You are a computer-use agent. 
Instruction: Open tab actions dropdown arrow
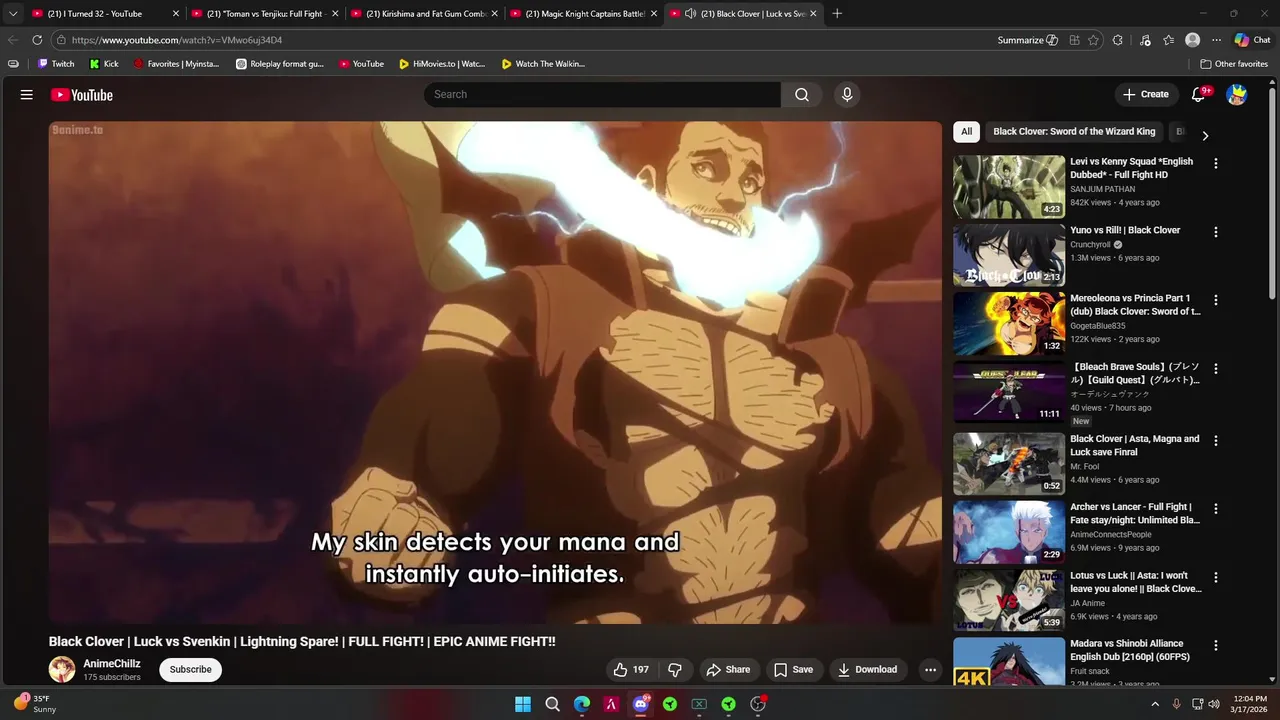[x=13, y=14]
